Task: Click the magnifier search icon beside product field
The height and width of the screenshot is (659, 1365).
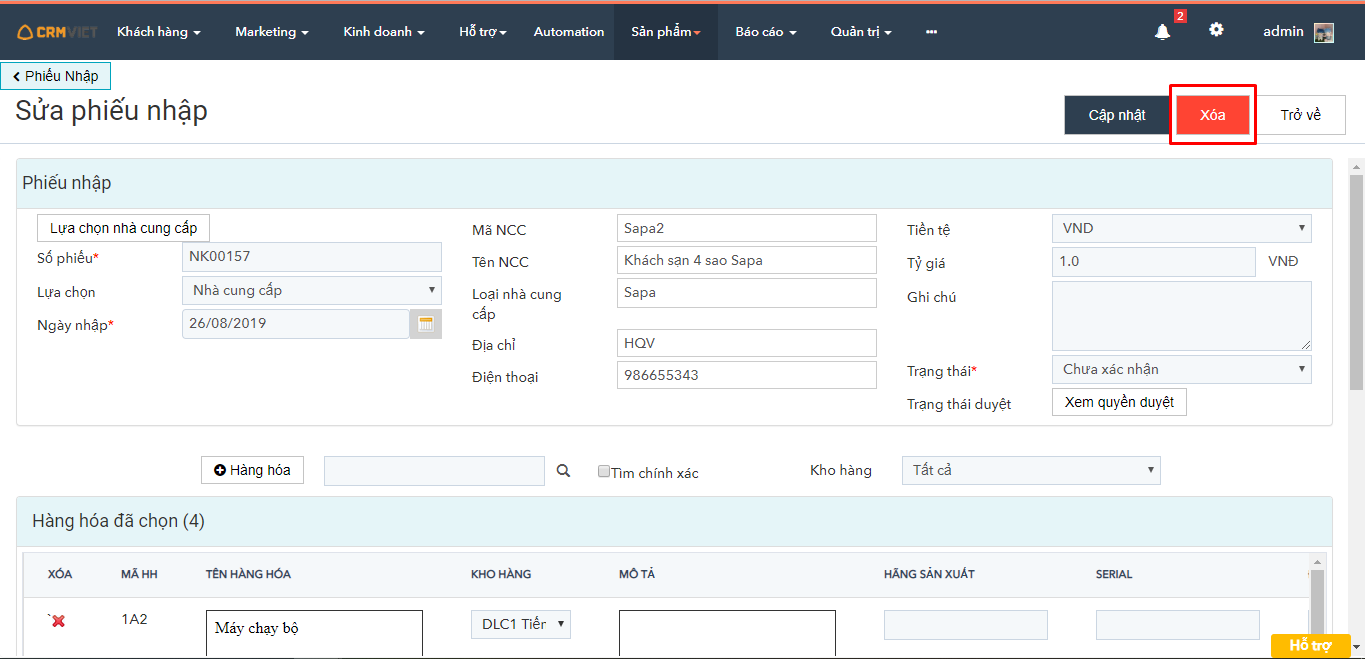Action: [x=564, y=471]
